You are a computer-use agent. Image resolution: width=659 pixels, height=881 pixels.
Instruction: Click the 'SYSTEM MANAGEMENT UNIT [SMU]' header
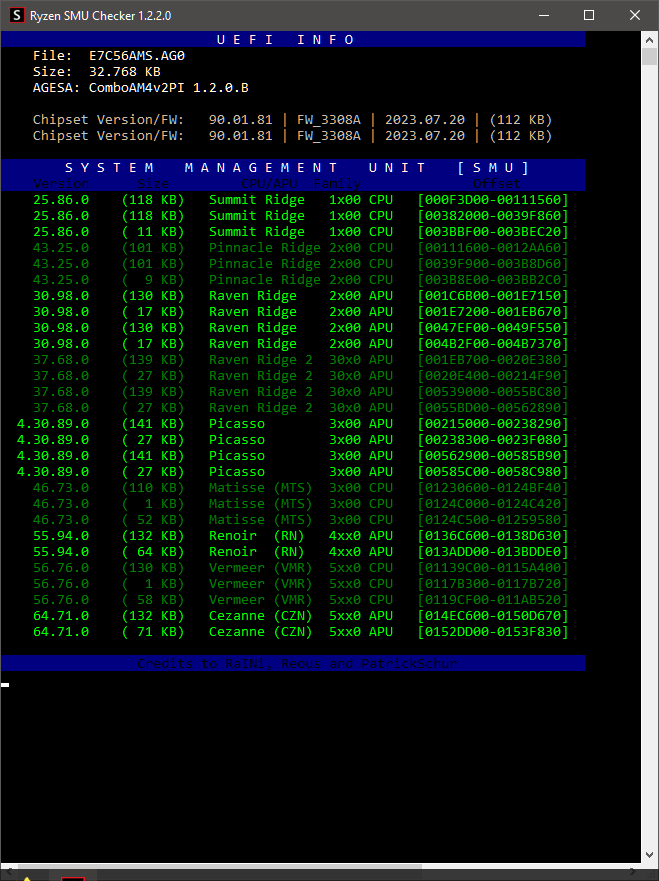293,167
